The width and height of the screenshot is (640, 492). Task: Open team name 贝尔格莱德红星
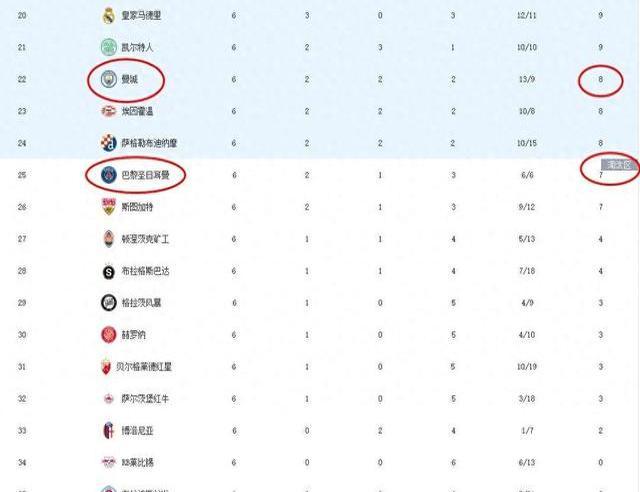[144, 367]
